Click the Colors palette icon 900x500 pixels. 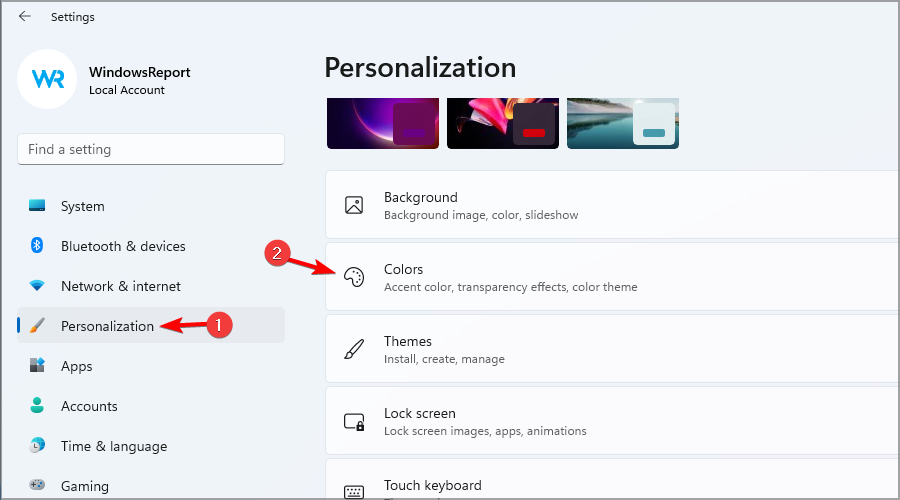point(354,277)
